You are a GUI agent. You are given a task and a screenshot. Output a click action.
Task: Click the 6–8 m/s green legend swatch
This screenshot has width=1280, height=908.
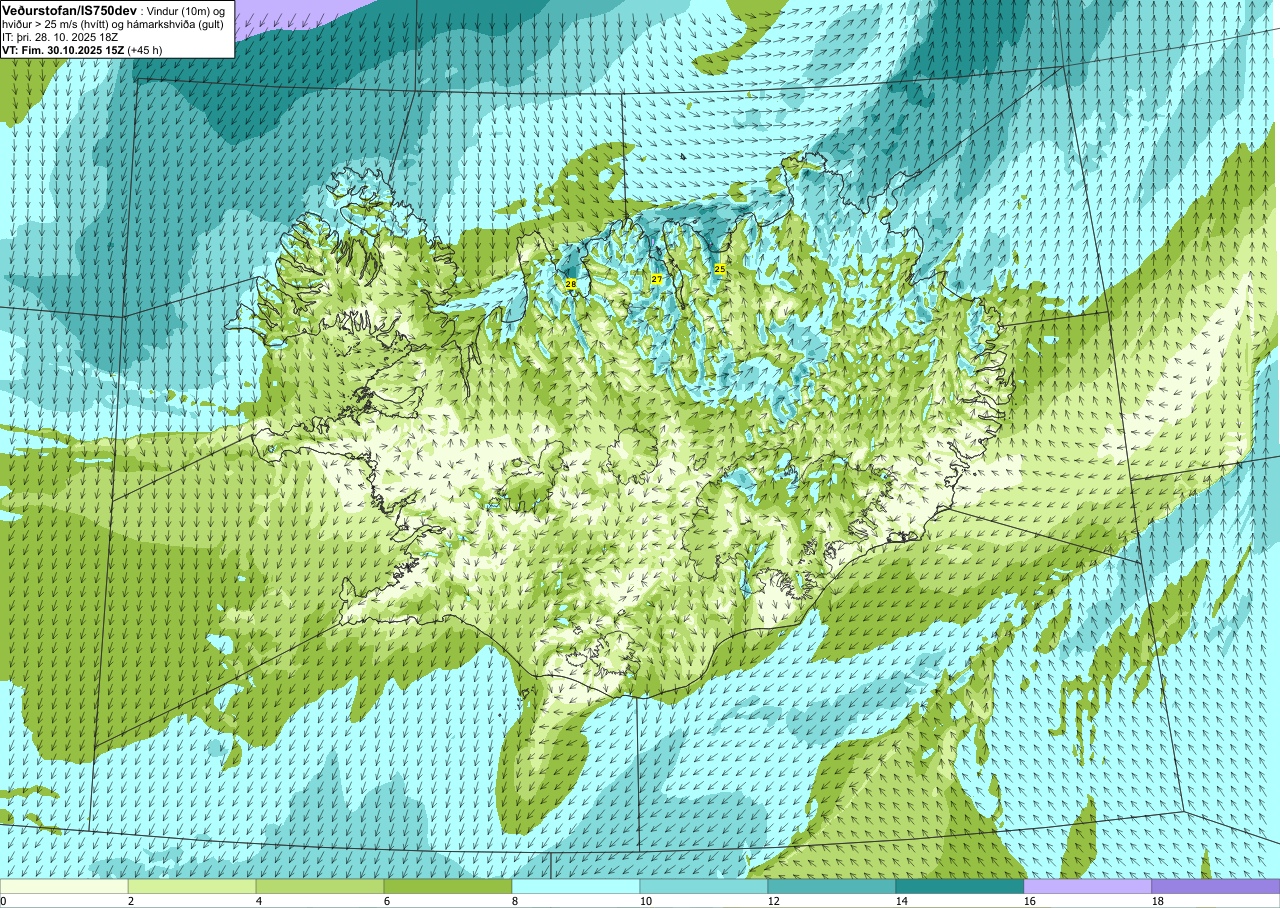point(448,886)
